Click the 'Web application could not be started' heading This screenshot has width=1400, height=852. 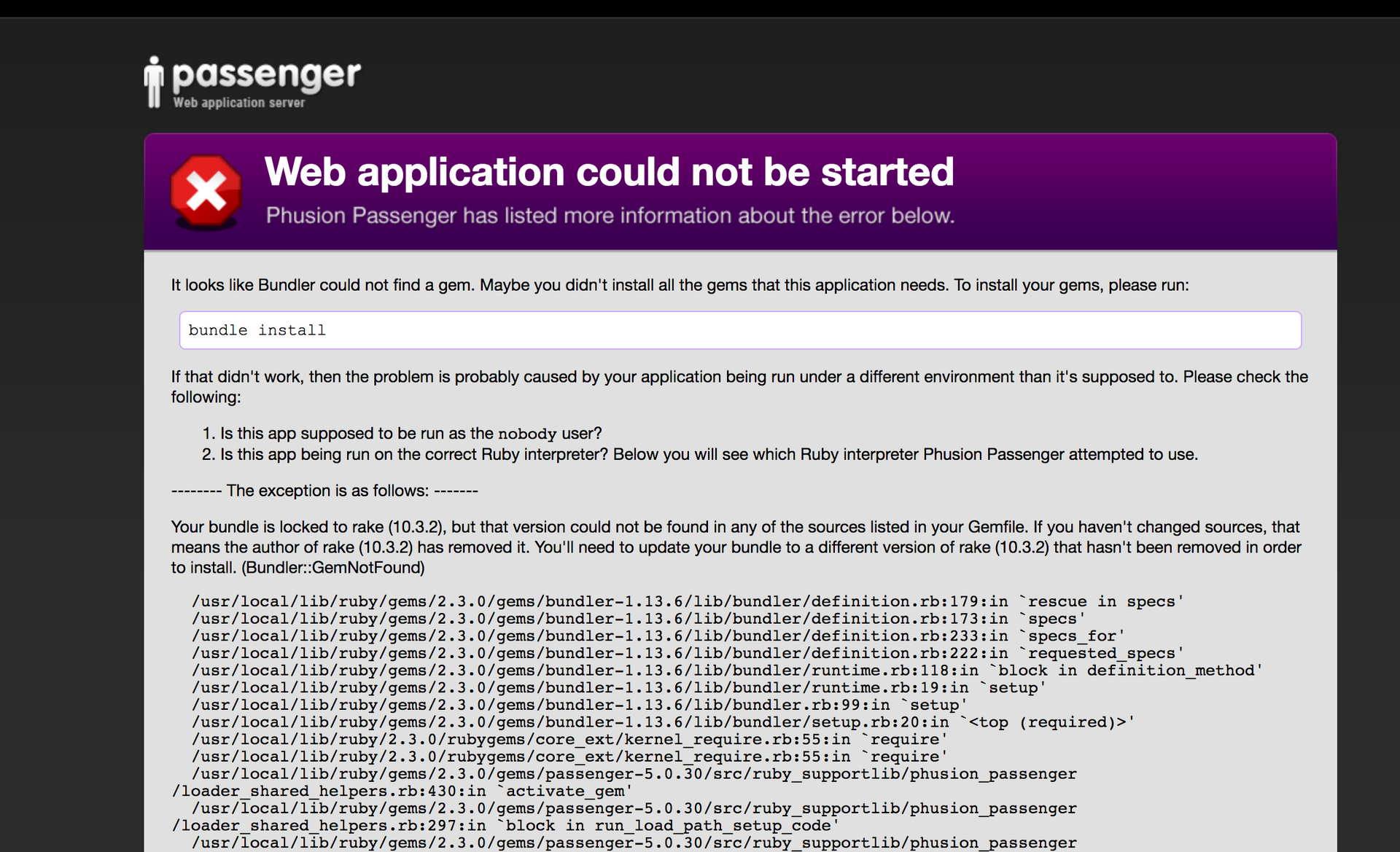(610, 172)
